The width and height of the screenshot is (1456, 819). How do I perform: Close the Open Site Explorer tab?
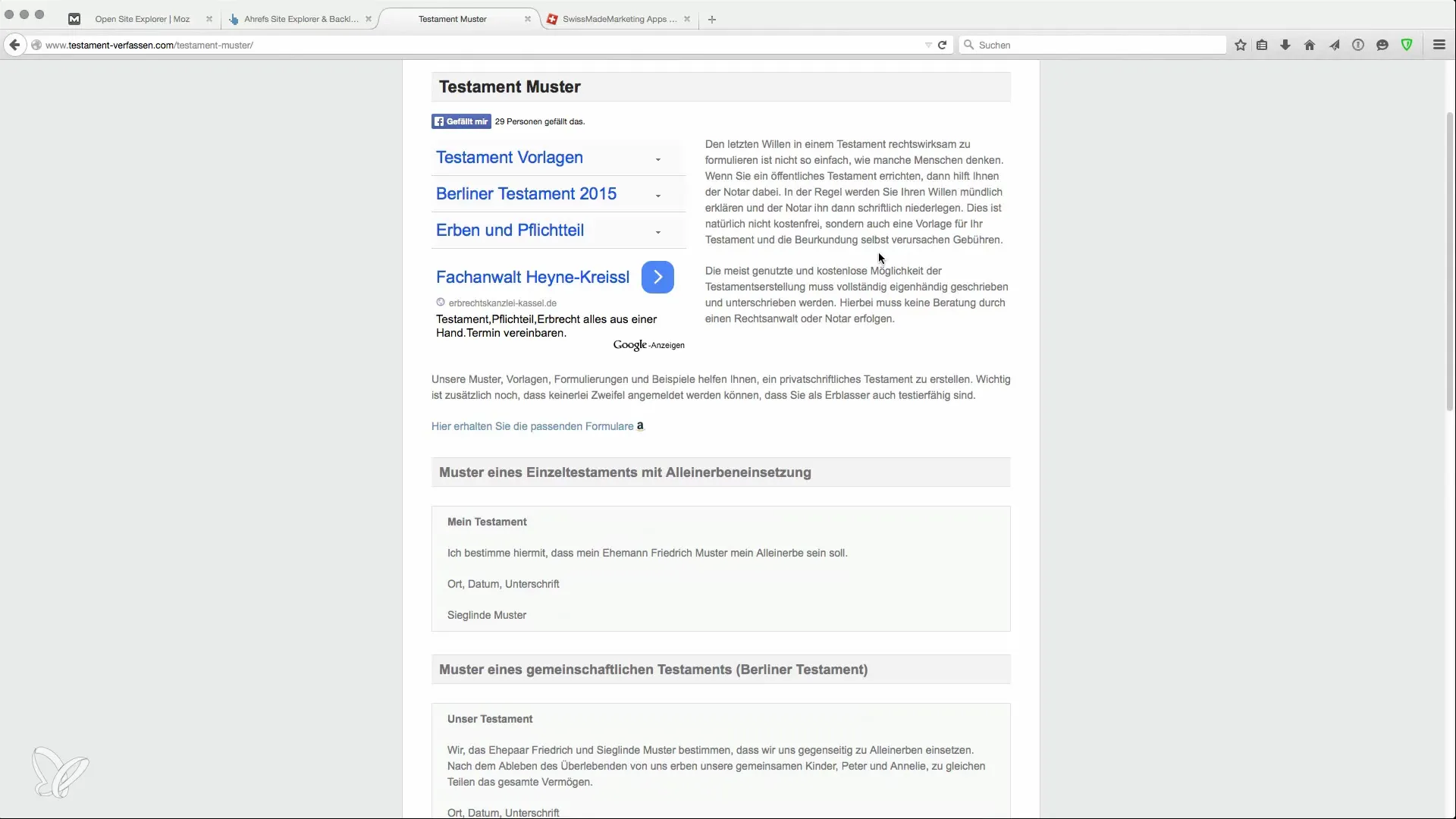(x=209, y=19)
